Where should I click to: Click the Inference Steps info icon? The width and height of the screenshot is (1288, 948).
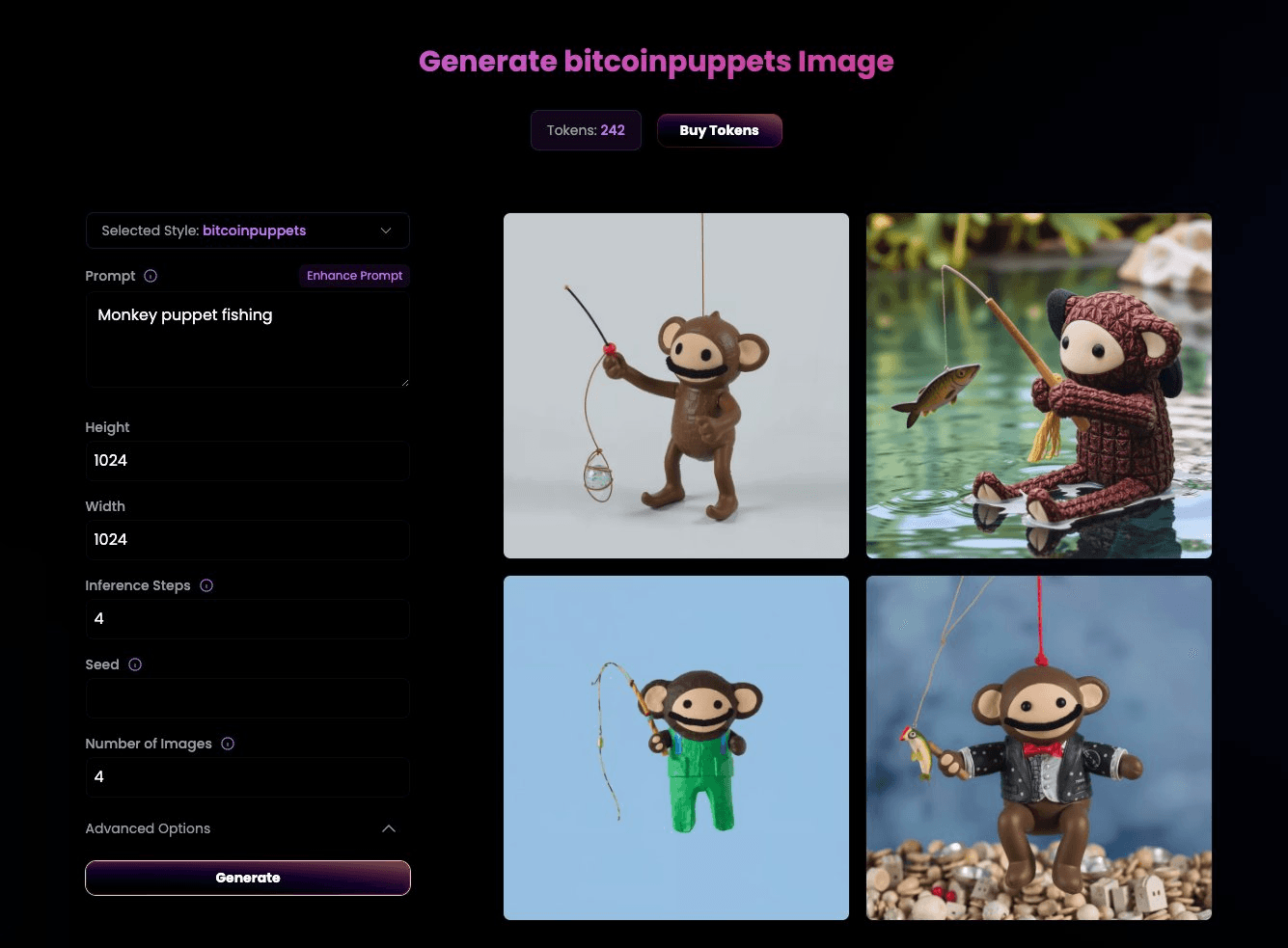tap(206, 585)
